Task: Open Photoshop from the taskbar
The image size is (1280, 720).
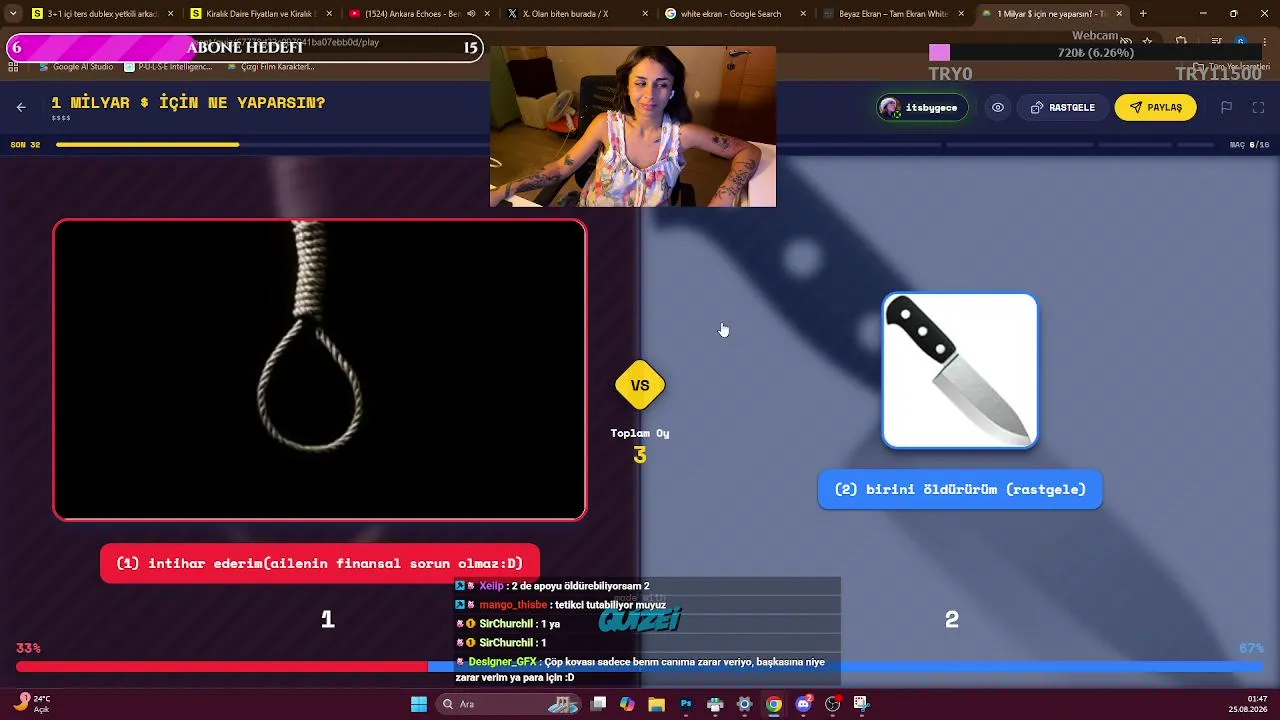Action: coord(685,704)
